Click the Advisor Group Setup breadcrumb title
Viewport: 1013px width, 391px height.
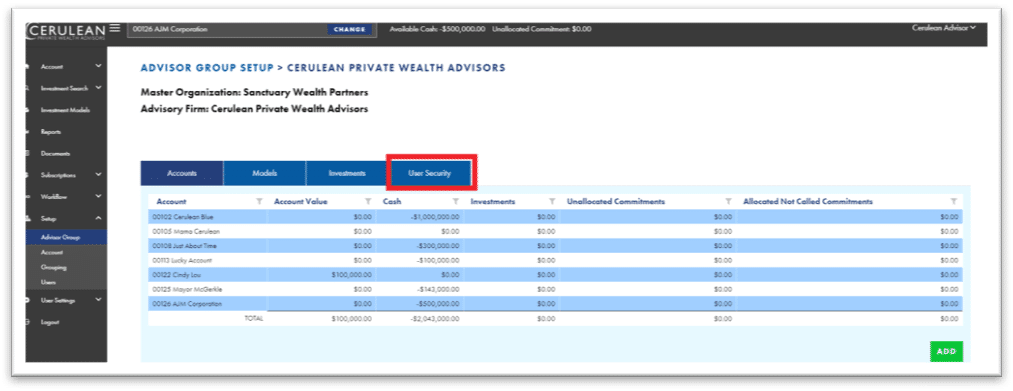pos(207,67)
